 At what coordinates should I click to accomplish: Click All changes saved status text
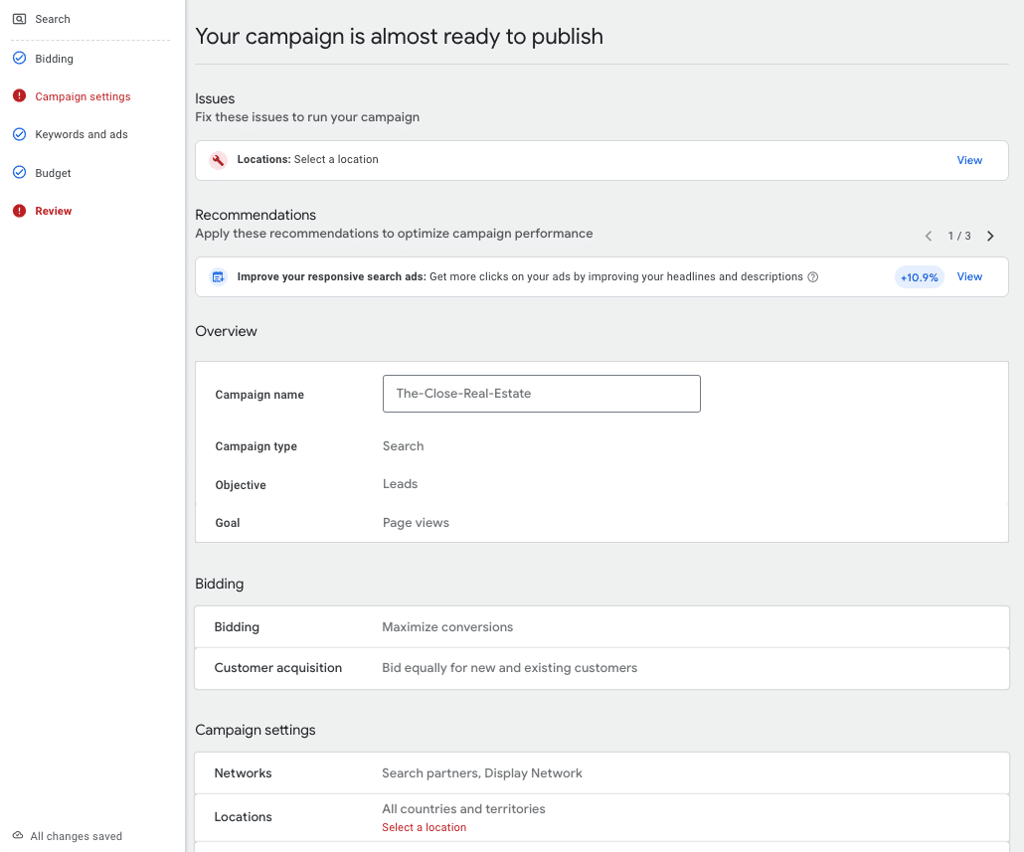pyautogui.click(x=76, y=836)
